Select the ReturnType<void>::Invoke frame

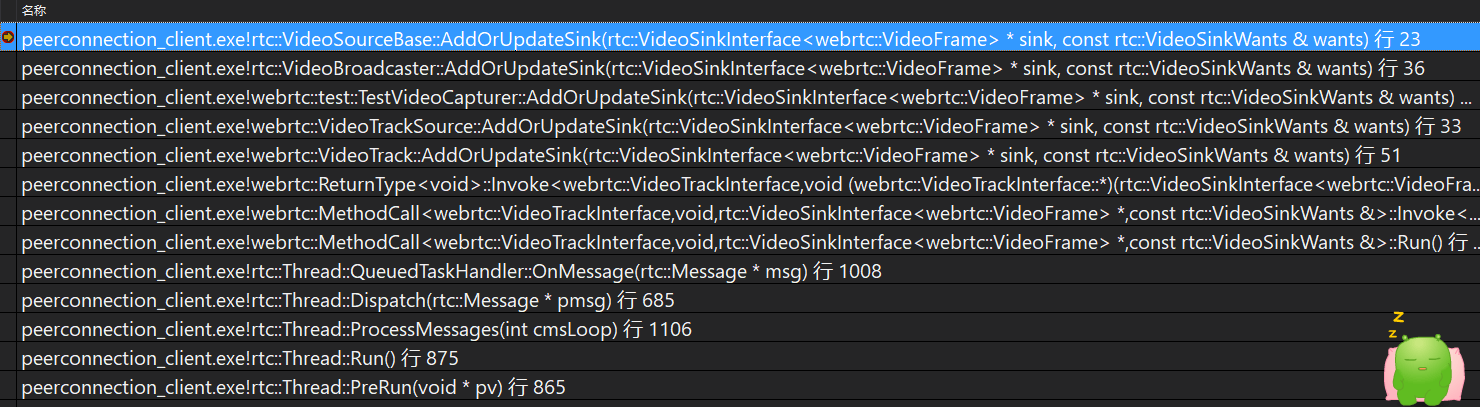(x=750, y=184)
